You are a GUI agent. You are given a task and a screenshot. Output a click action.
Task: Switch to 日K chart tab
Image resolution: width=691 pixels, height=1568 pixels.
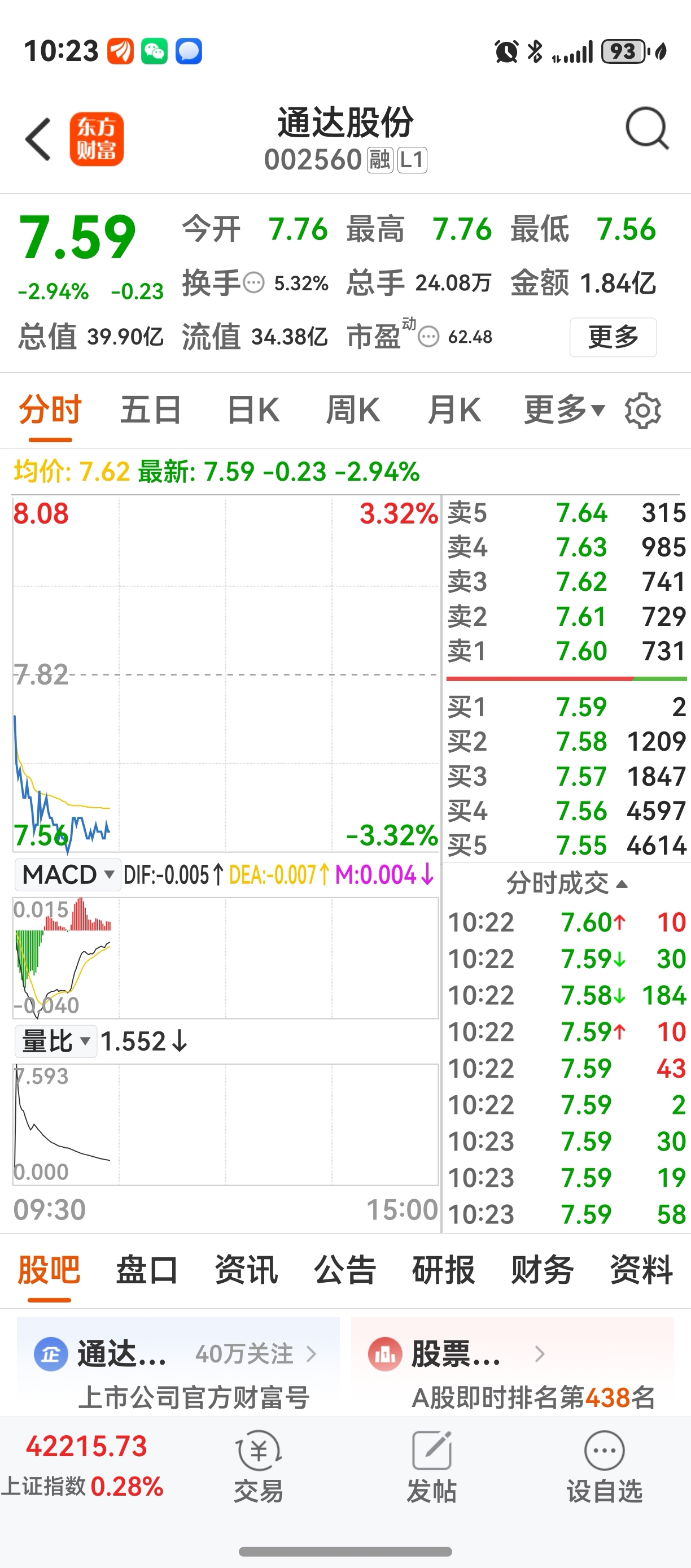[253, 410]
